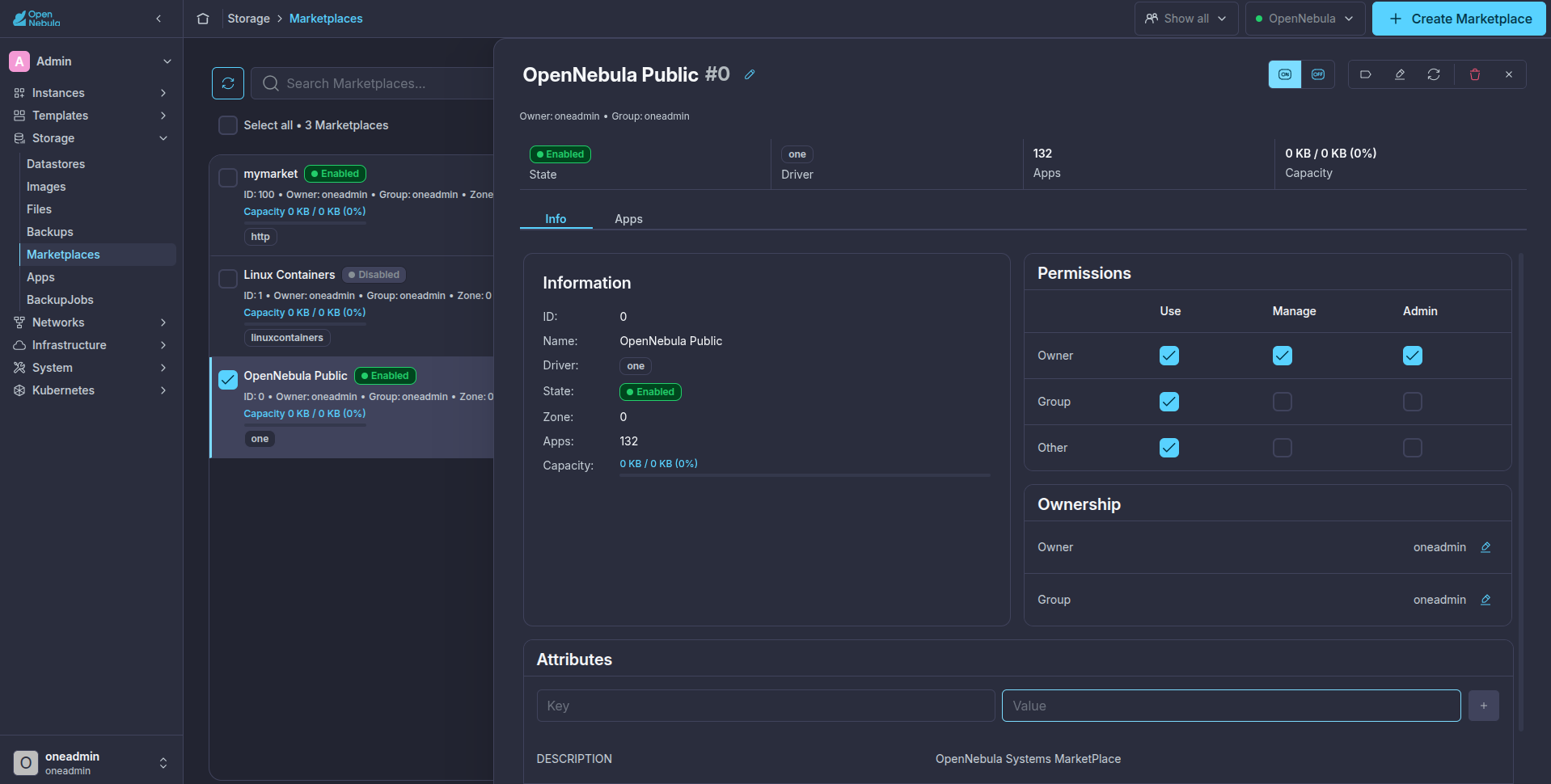The width and height of the screenshot is (1551, 784).
Task: Toggle Owner Use permission
Action: 1169,356
